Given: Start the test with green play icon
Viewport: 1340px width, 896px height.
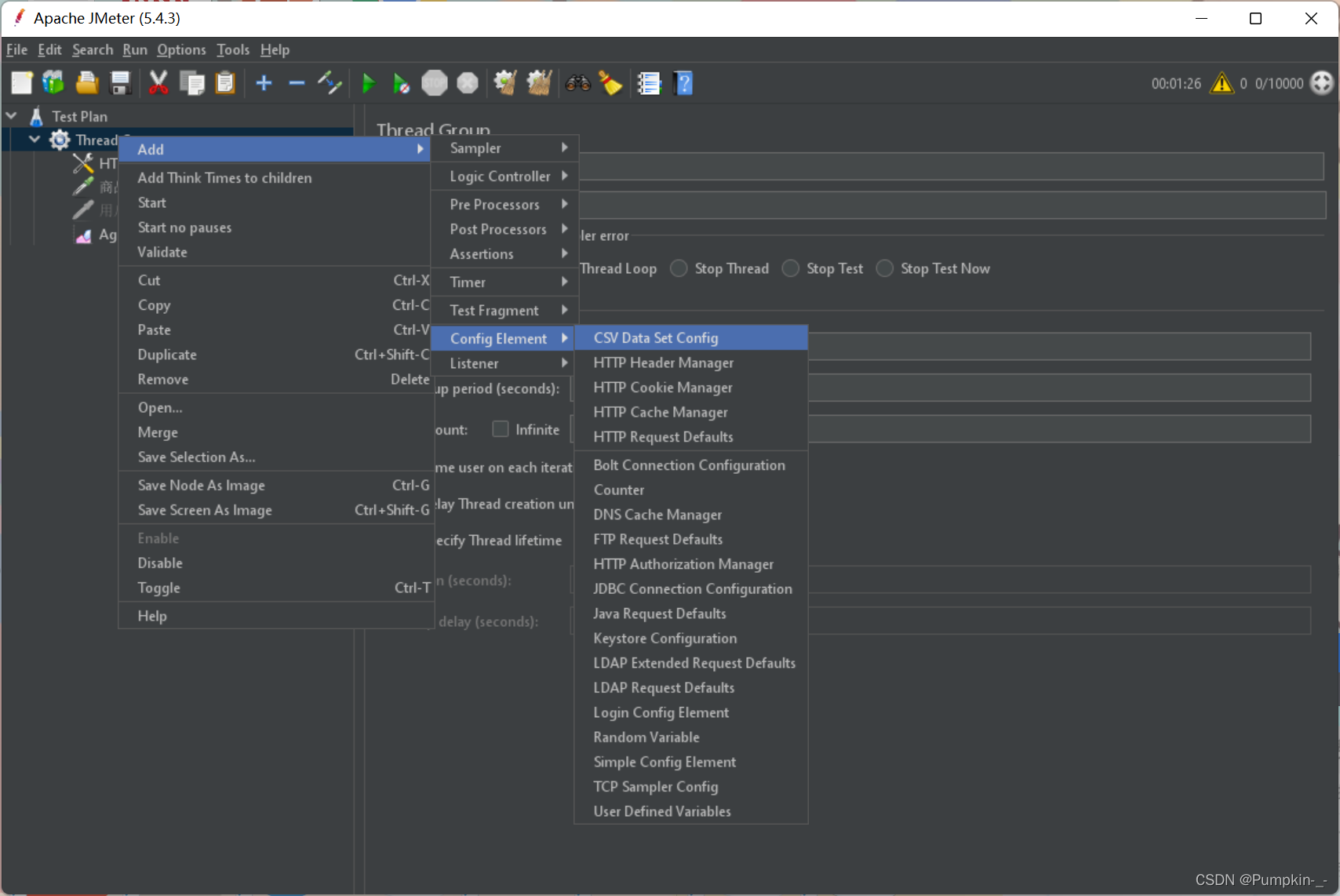Looking at the screenshot, I should 368,82.
